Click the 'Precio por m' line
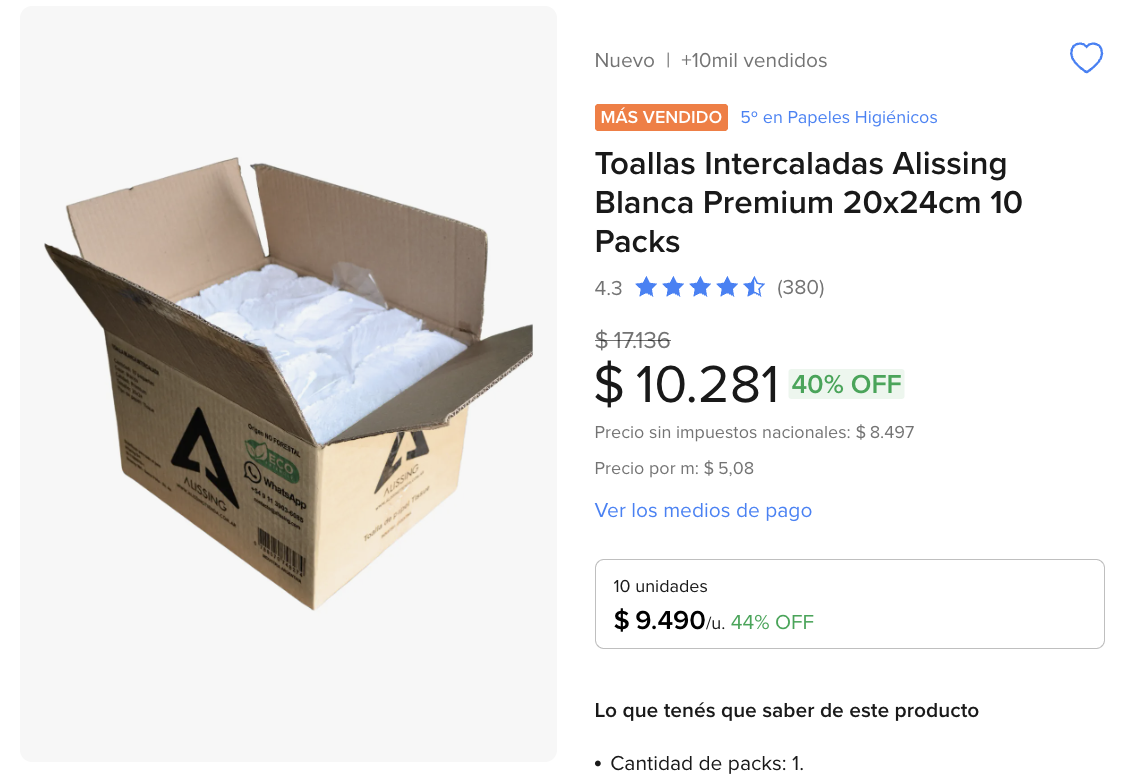 click(674, 468)
